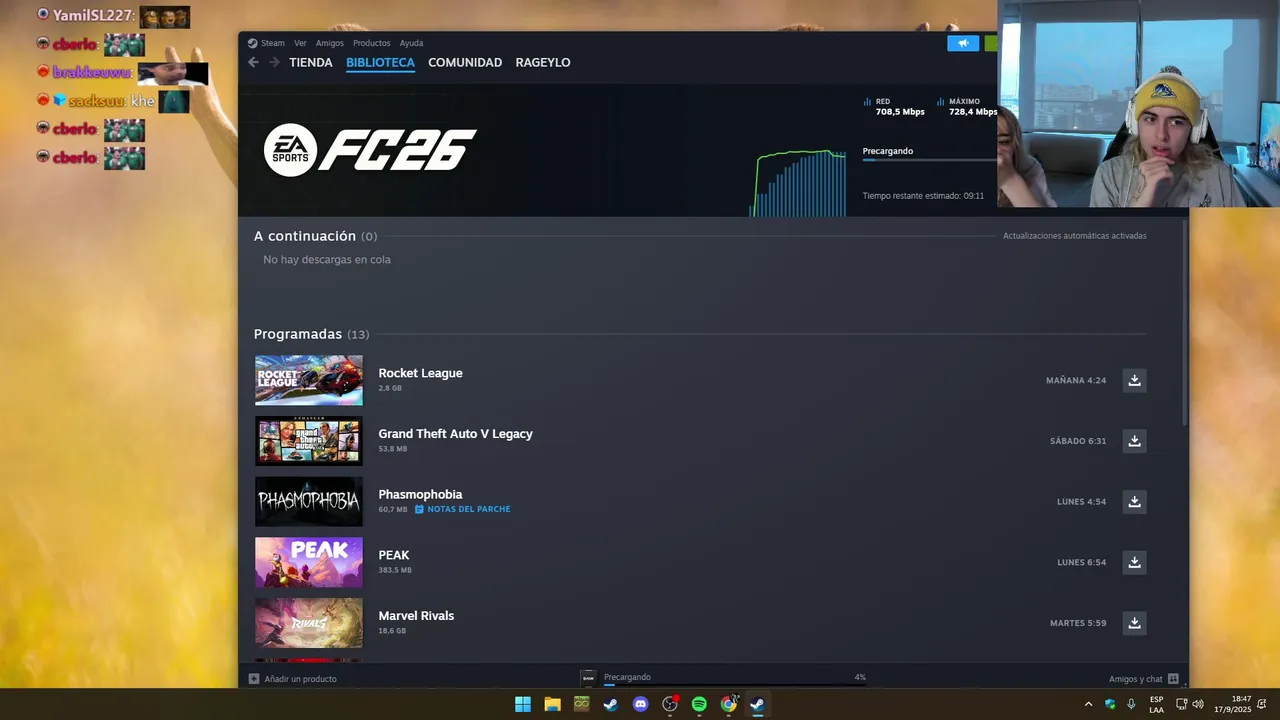
Task: Click Actualizaciones automáticas activadas text
Action: click(x=1075, y=236)
